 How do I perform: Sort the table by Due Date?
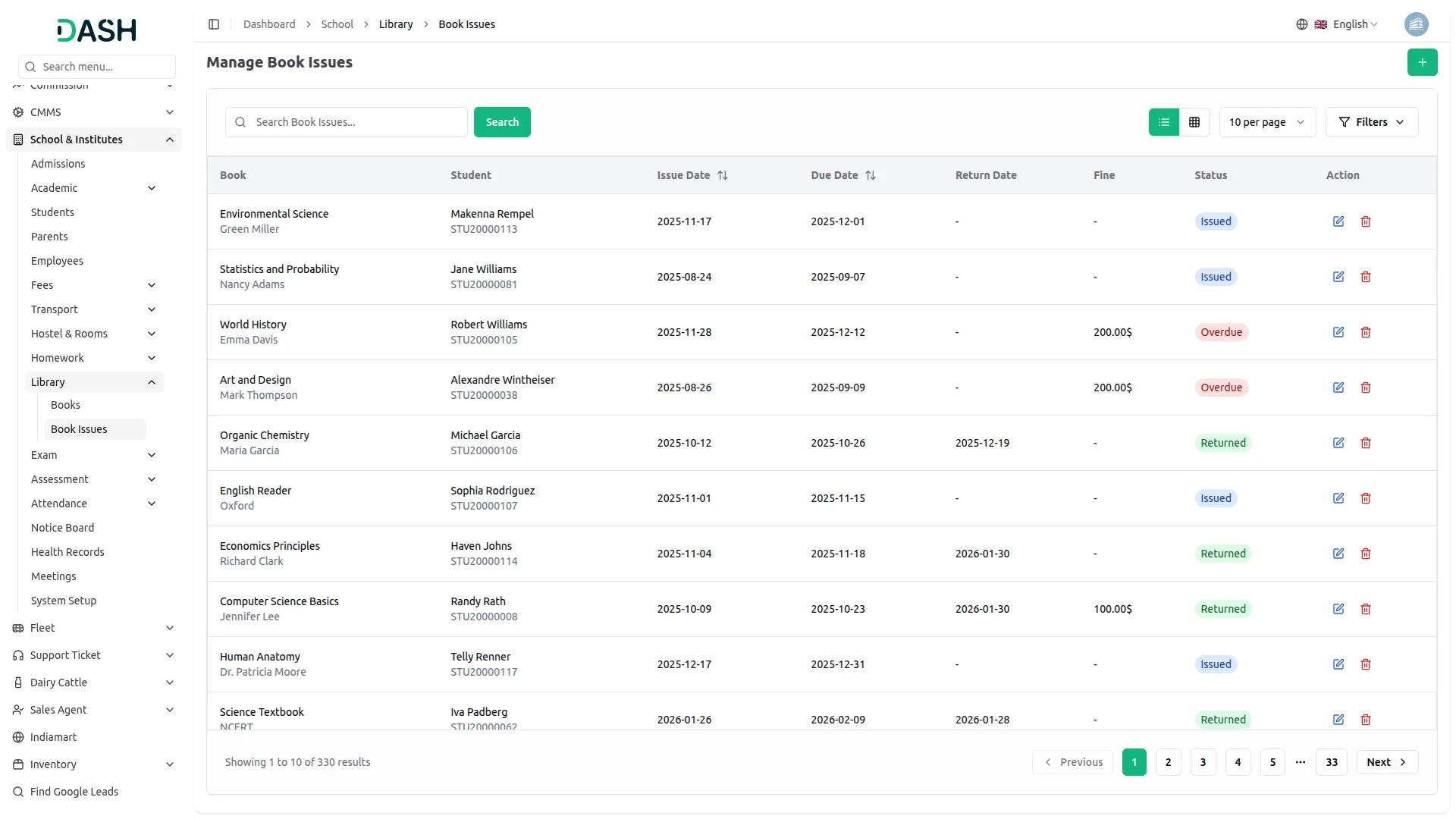[x=870, y=175]
